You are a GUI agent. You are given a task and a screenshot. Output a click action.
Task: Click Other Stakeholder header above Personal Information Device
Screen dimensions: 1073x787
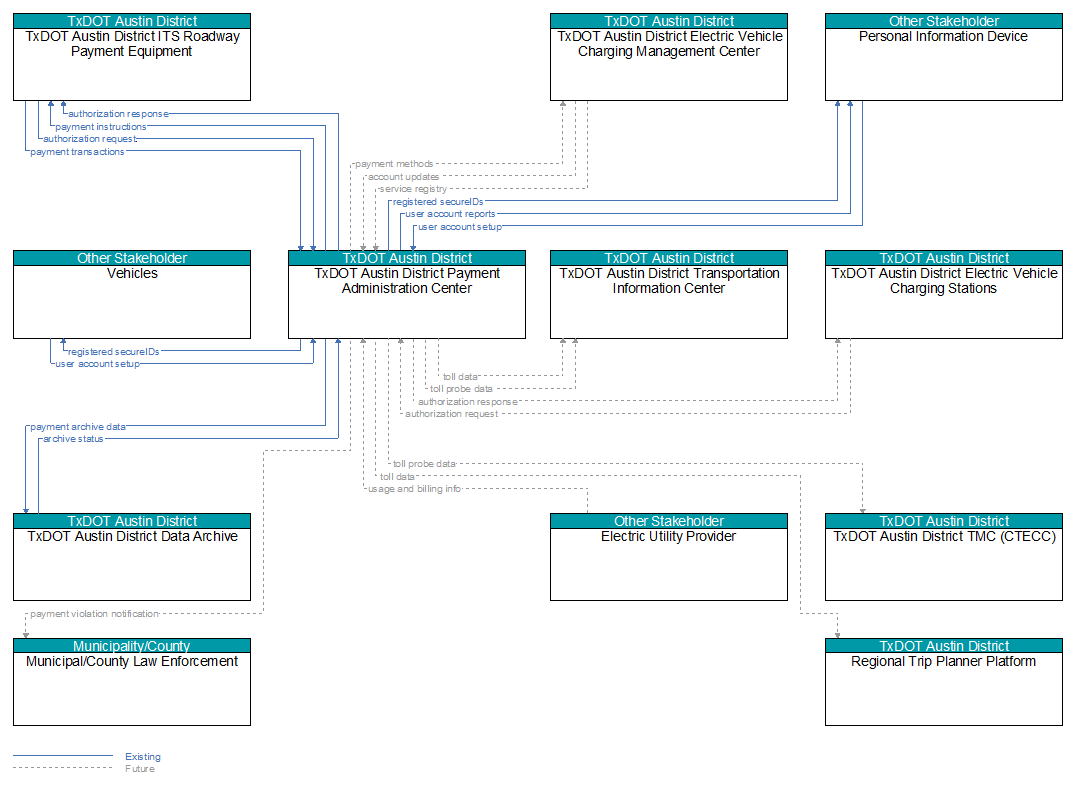tap(944, 21)
